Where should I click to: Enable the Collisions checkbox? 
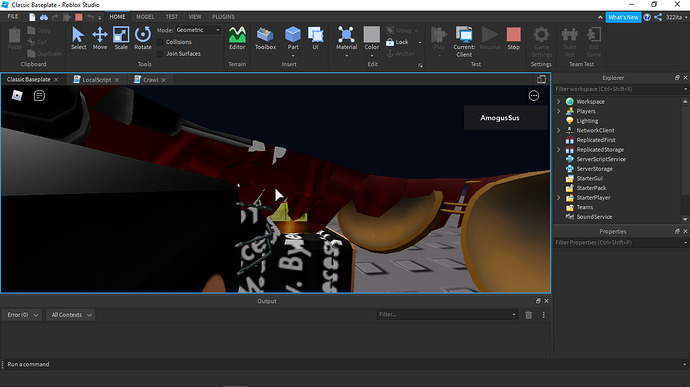[x=161, y=42]
